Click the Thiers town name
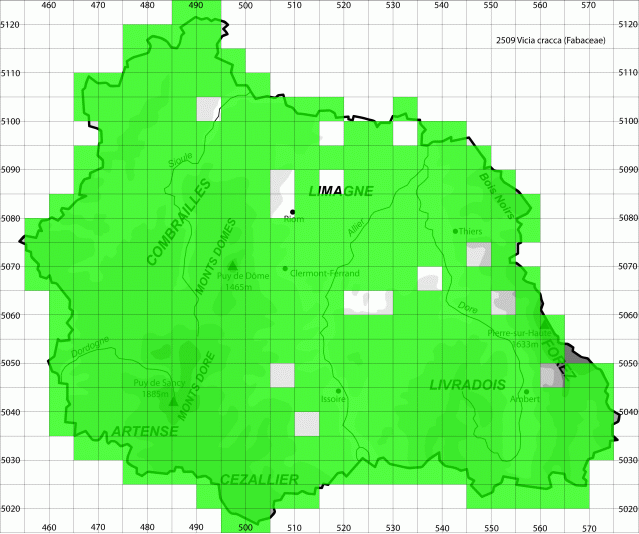Image resolution: width=639 pixels, height=534 pixels. [x=470, y=232]
